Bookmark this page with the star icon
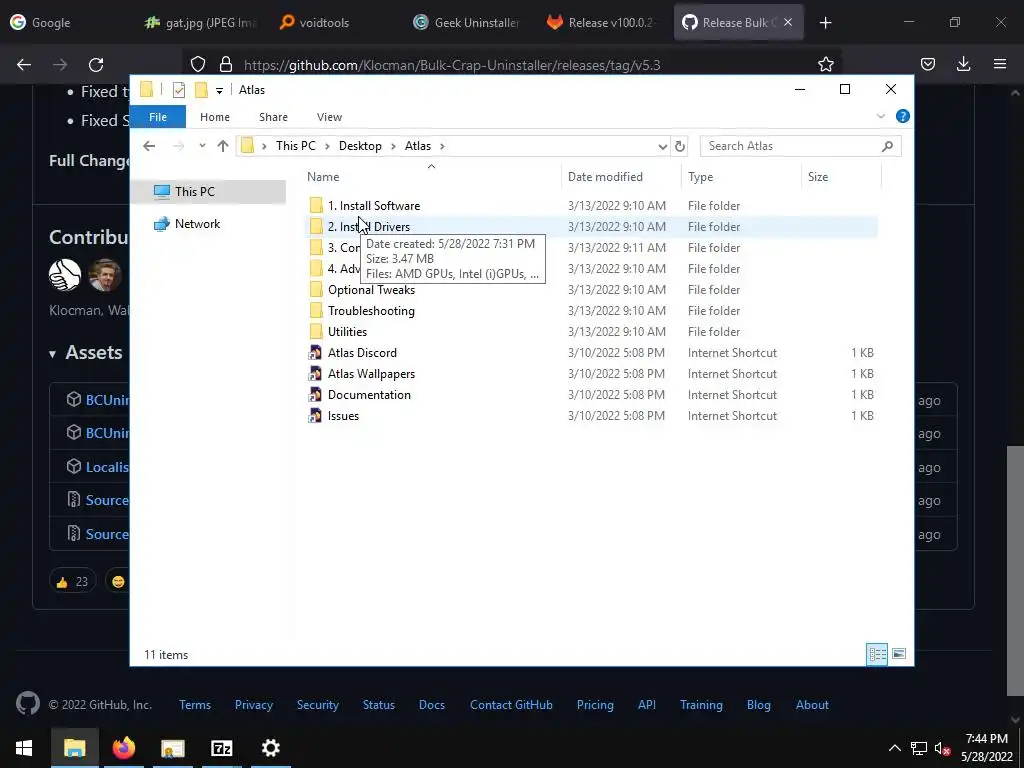 (825, 64)
